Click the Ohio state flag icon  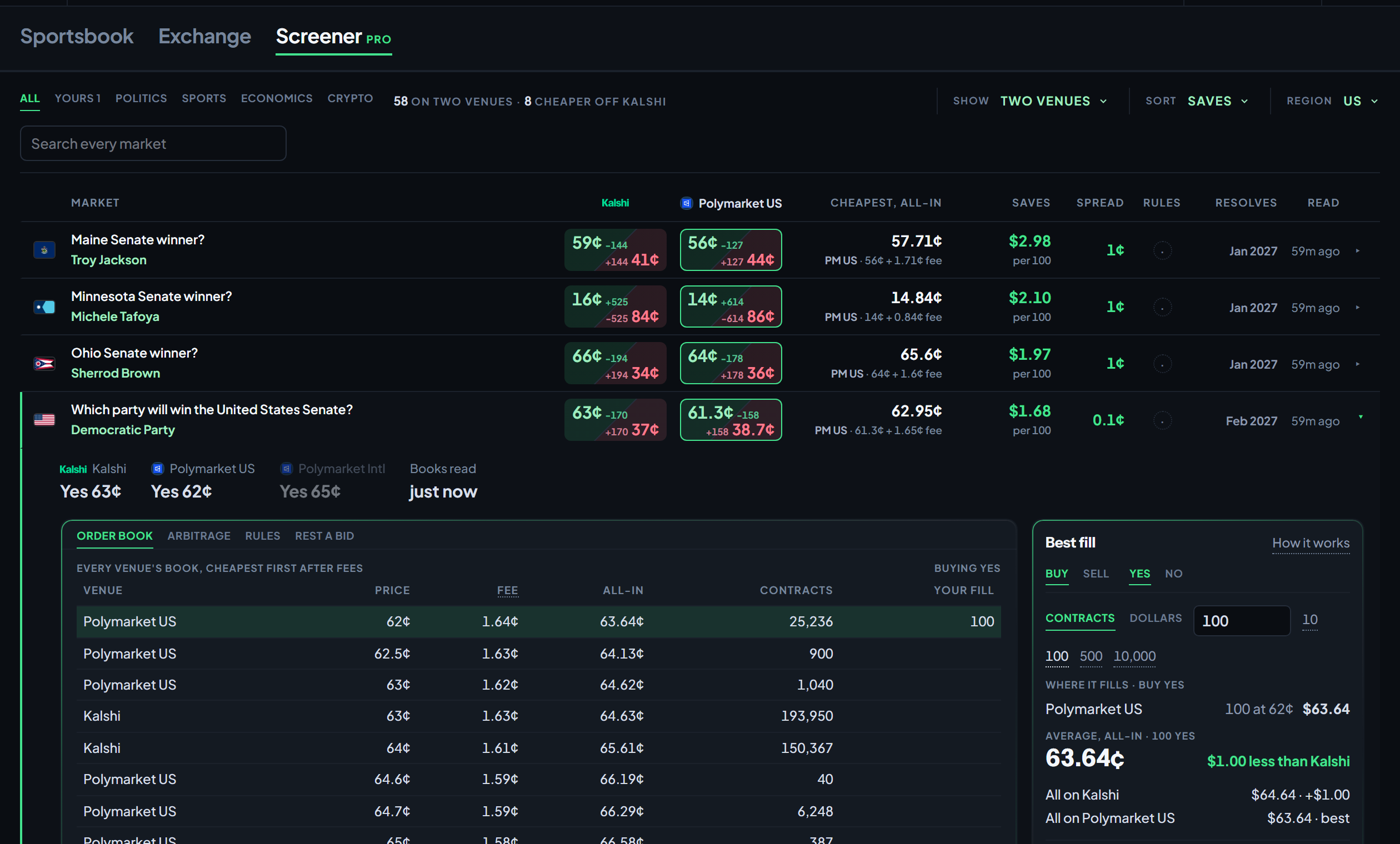coord(44,364)
